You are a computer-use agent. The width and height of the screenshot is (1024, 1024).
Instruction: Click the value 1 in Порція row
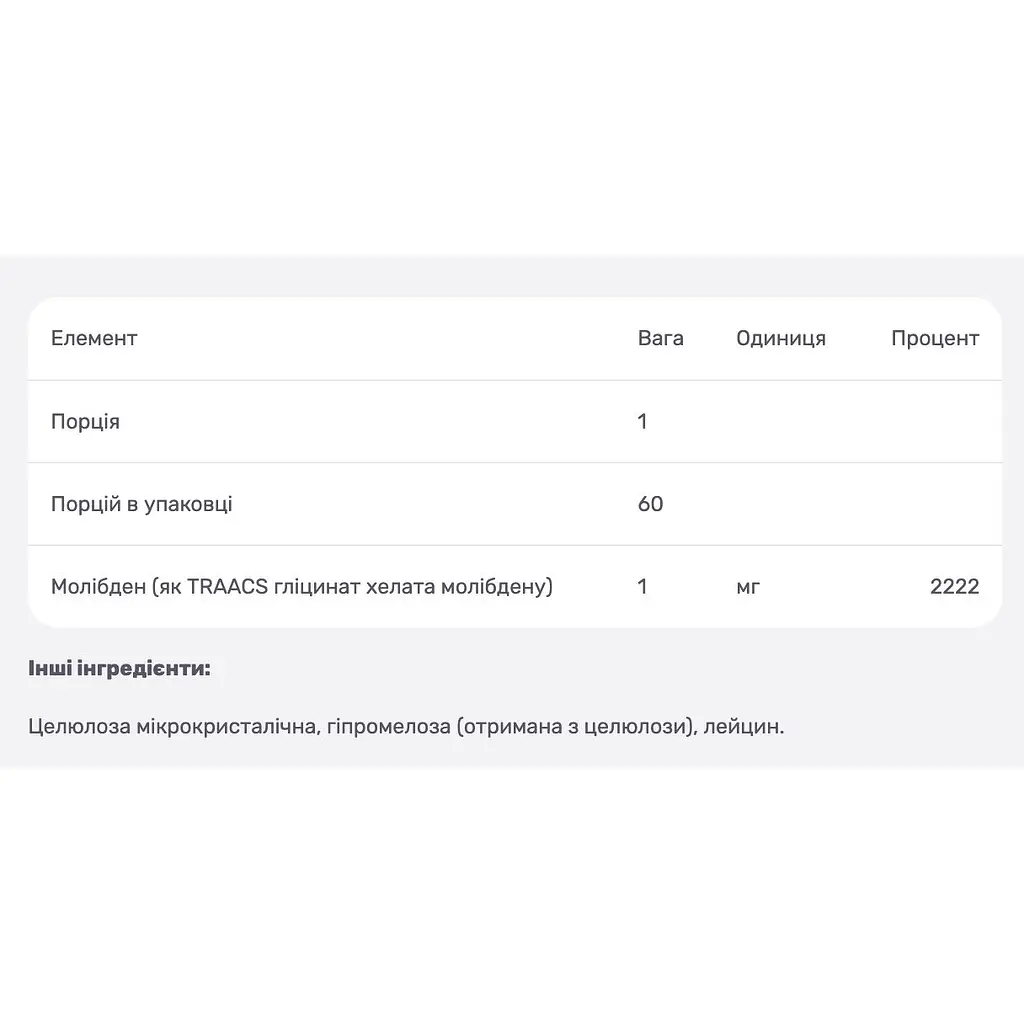click(x=643, y=421)
